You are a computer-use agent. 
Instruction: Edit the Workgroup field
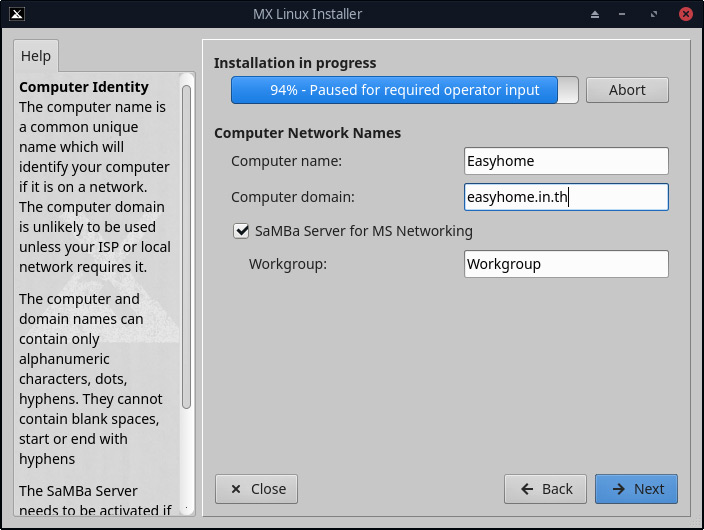(566, 264)
